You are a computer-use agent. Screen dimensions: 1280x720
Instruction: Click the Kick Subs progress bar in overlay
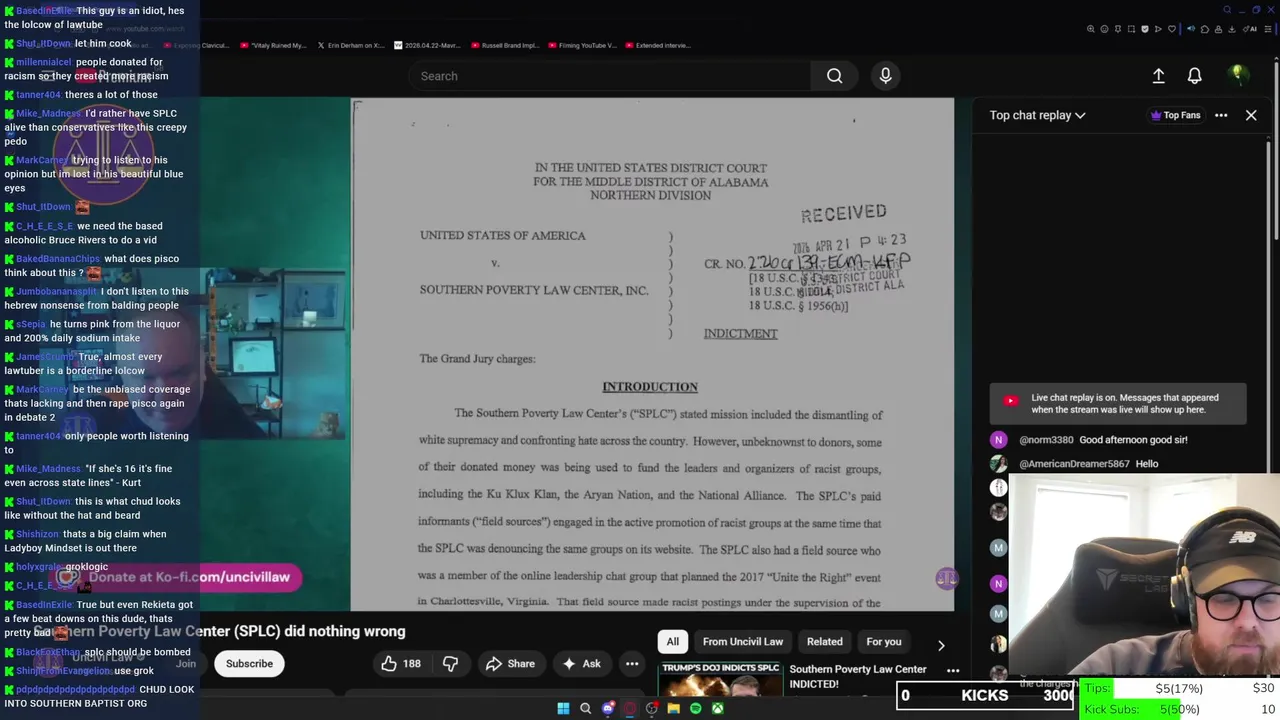point(1178,709)
